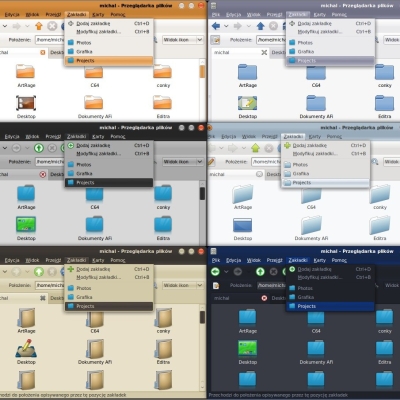The height and width of the screenshot is (400, 400).
Task: Open Widok ikon dropdown in orange window
Action: click(x=183, y=40)
